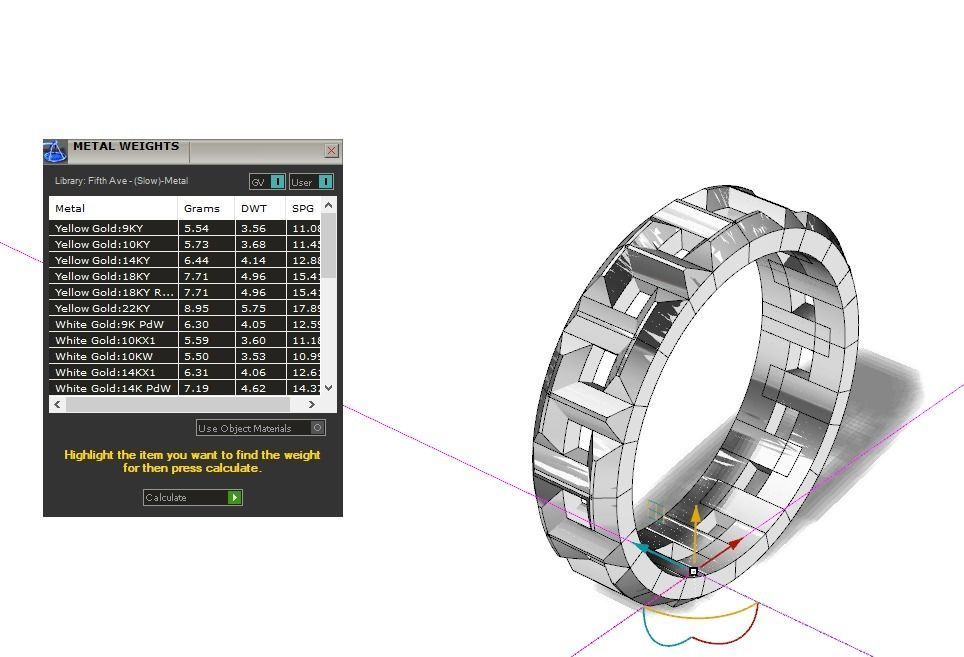Click the horizontal scroll right arrow
The width and height of the screenshot is (964, 657).
point(312,404)
